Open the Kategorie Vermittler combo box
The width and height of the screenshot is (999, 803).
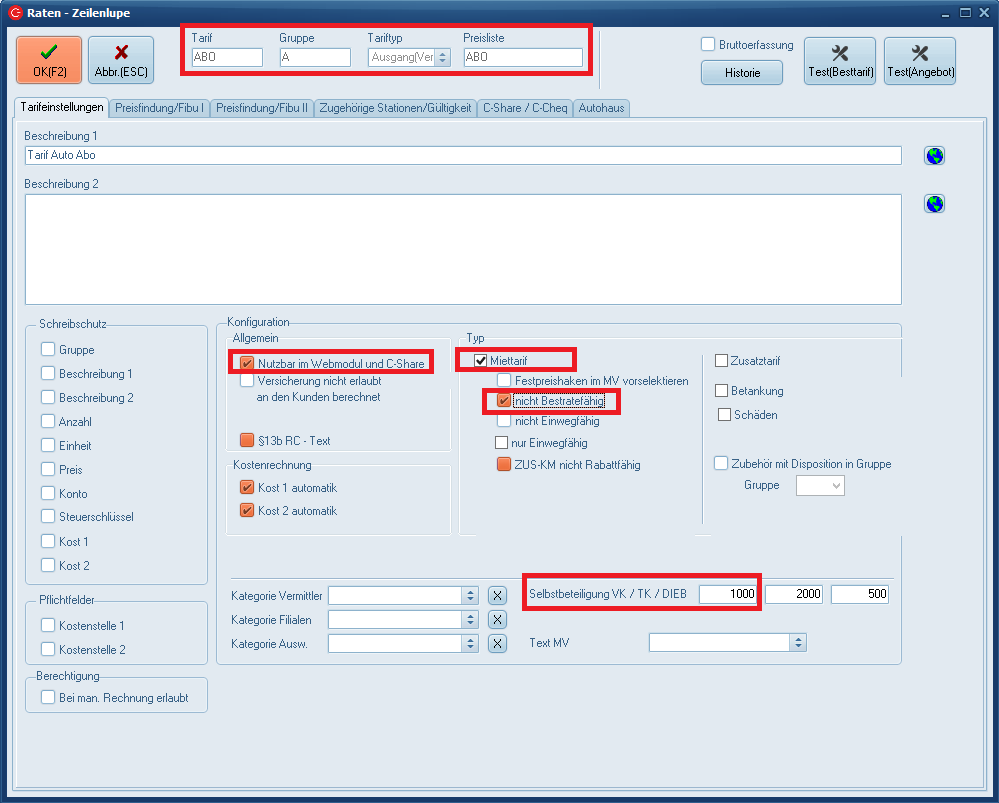click(x=470, y=595)
